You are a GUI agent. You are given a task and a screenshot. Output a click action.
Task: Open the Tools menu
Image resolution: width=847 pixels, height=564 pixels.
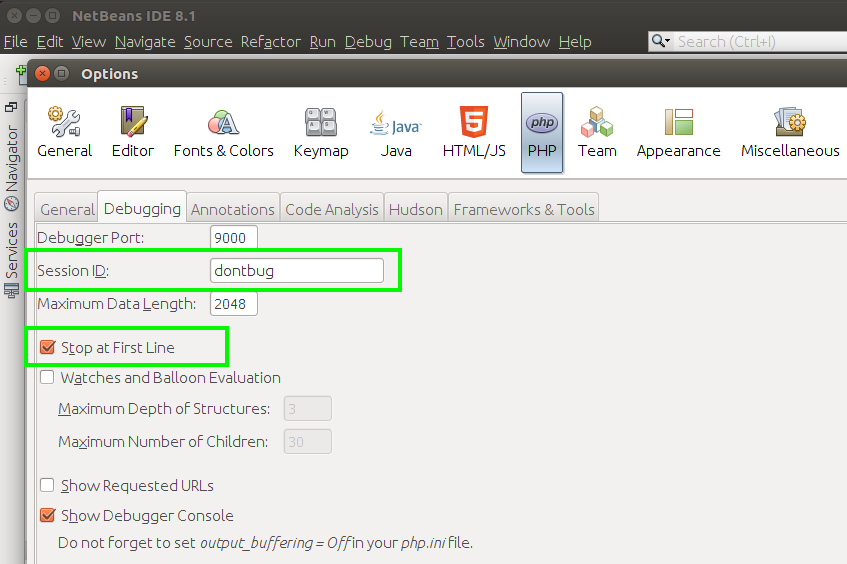coord(465,42)
